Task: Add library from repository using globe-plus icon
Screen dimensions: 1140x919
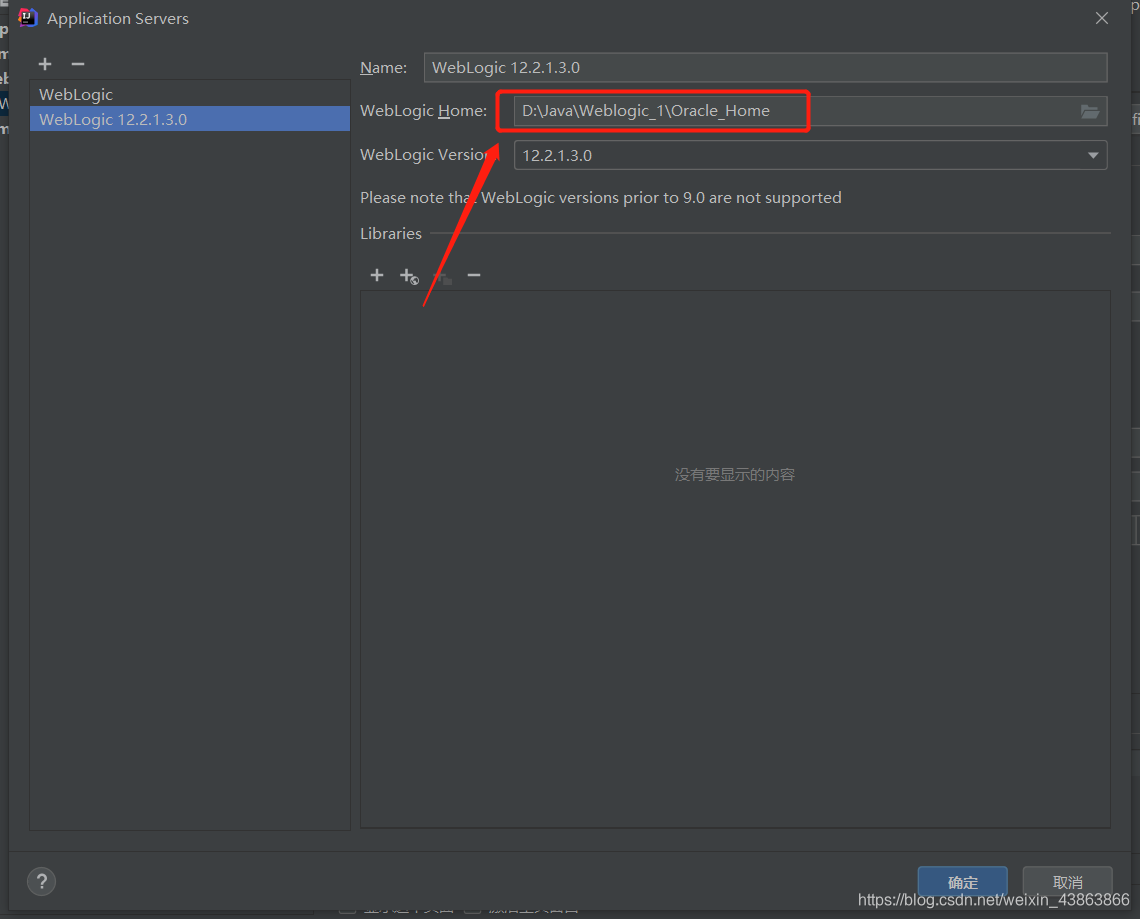Action: 409,275
